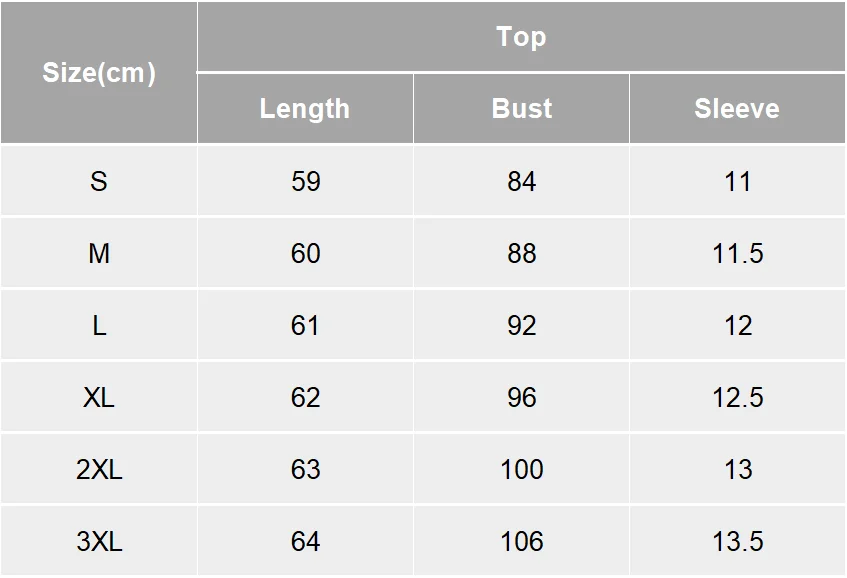Click bust value 84 for size S
The width and height of the screenshot is (847, 578).
click(x=521, y=181)
